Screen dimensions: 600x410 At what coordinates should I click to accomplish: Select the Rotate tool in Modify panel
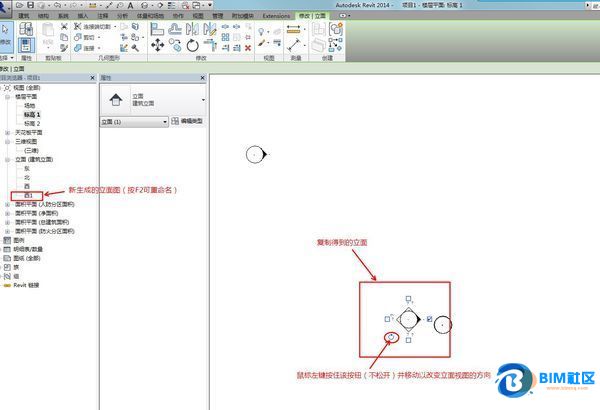193,46
